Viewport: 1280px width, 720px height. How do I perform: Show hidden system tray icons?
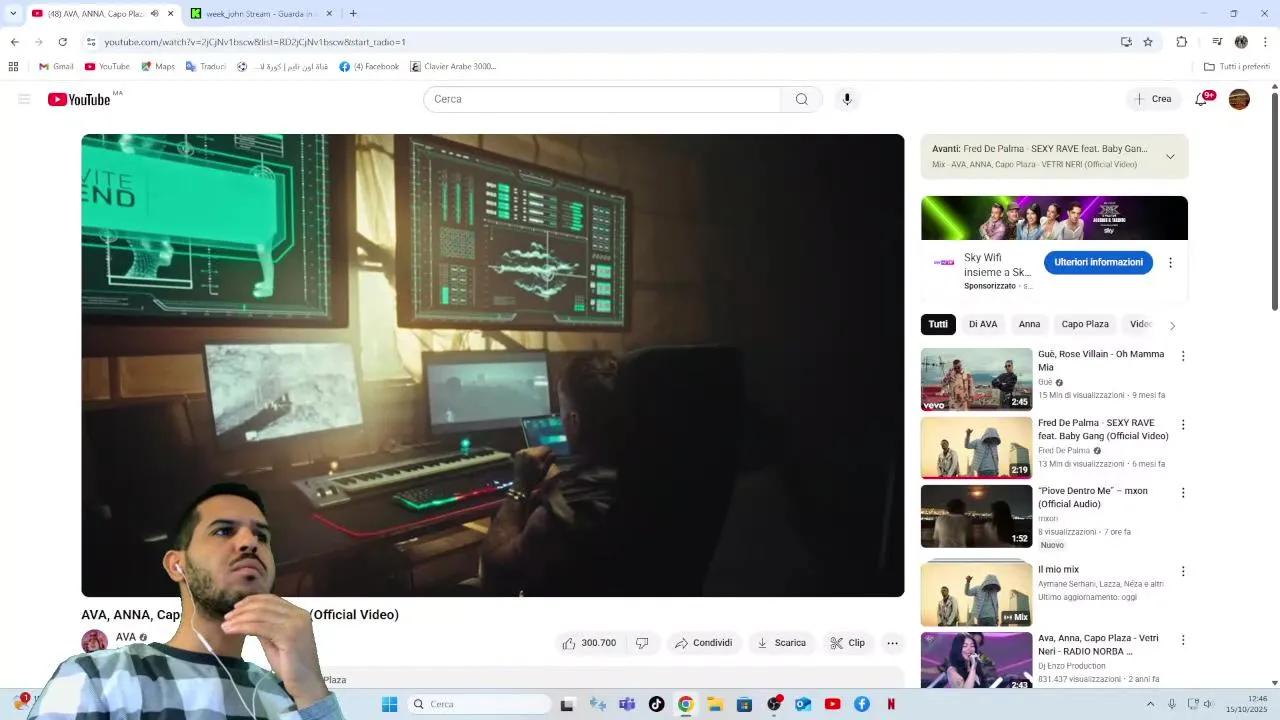[1148, 704]
